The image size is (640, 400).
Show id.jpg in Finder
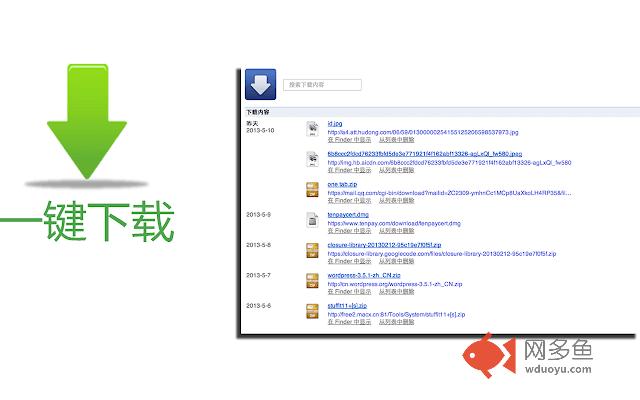click(x=349, y=140)
